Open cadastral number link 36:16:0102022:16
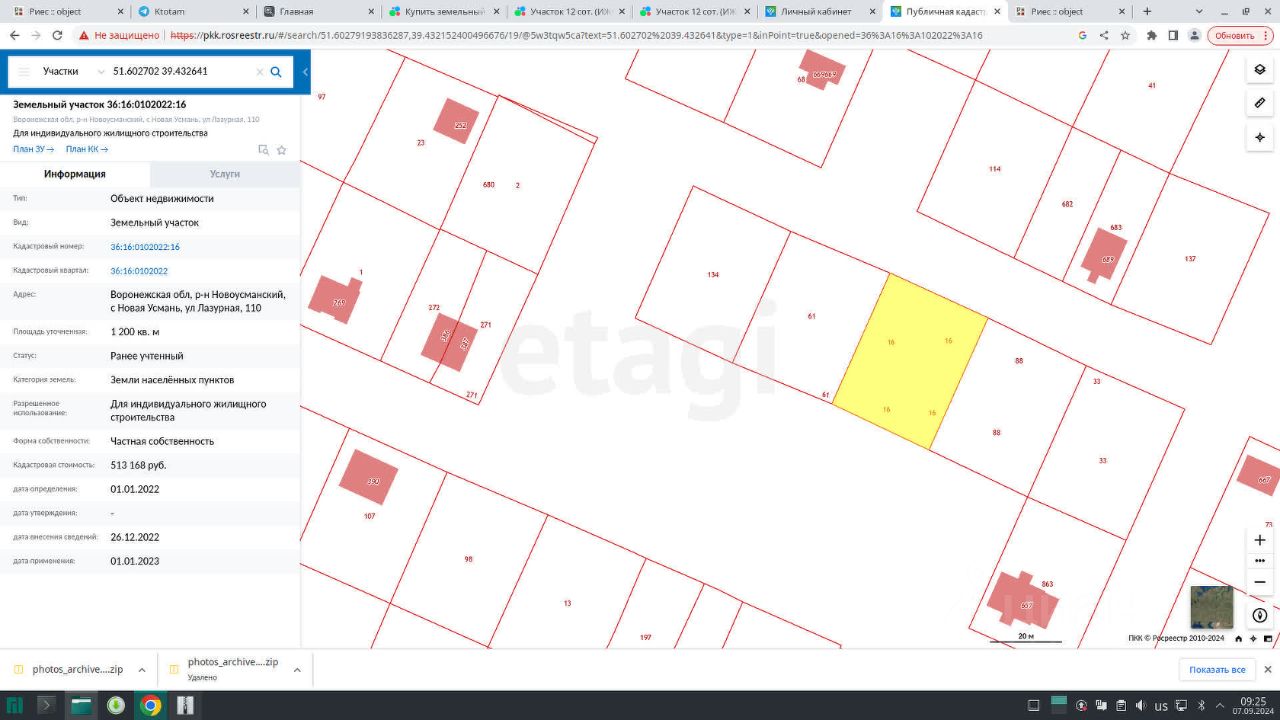The width and height of the screenshot is (1280, 720). 145,247
